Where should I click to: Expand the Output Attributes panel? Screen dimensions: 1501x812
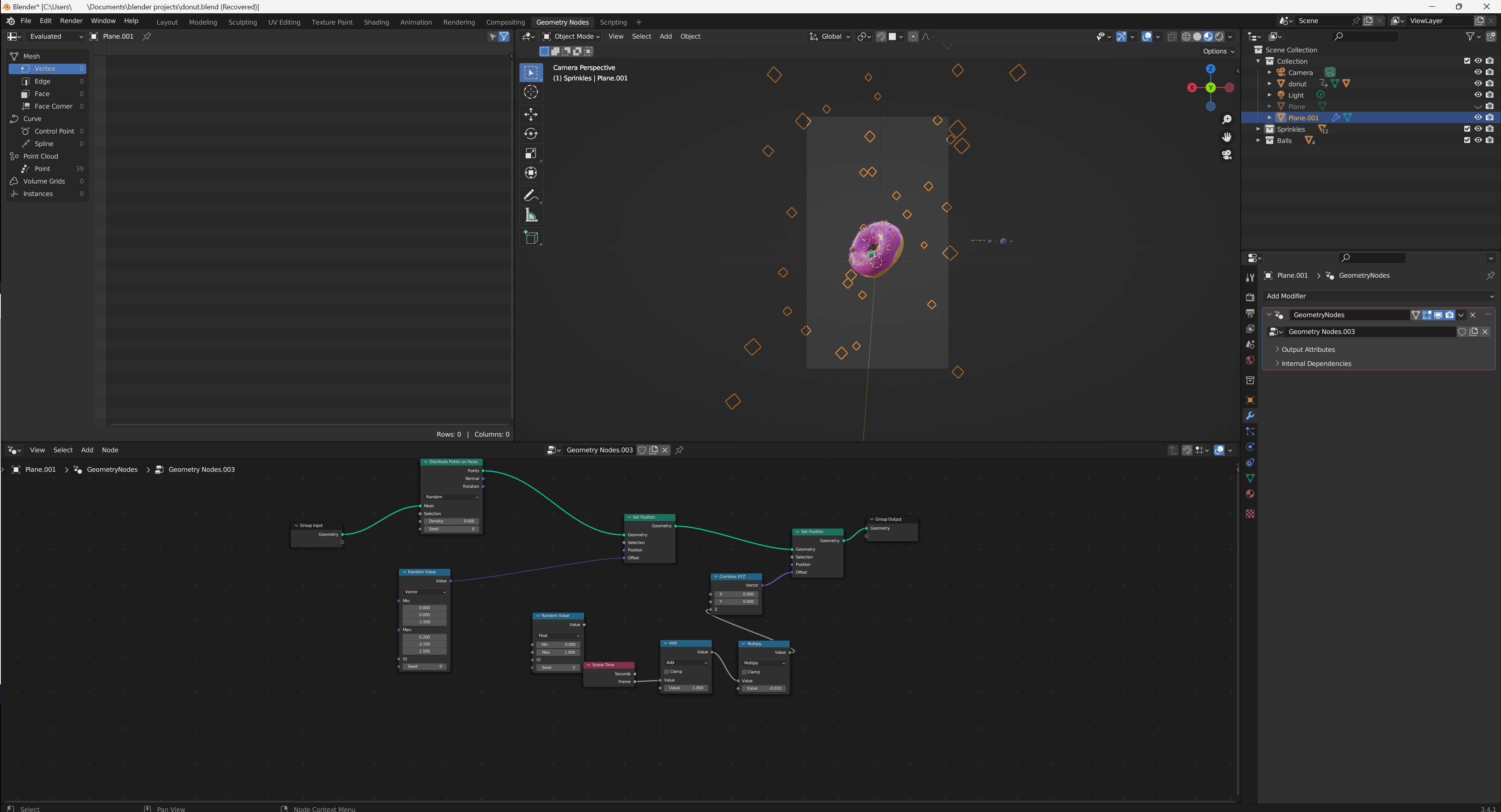tap(1308, 350)
